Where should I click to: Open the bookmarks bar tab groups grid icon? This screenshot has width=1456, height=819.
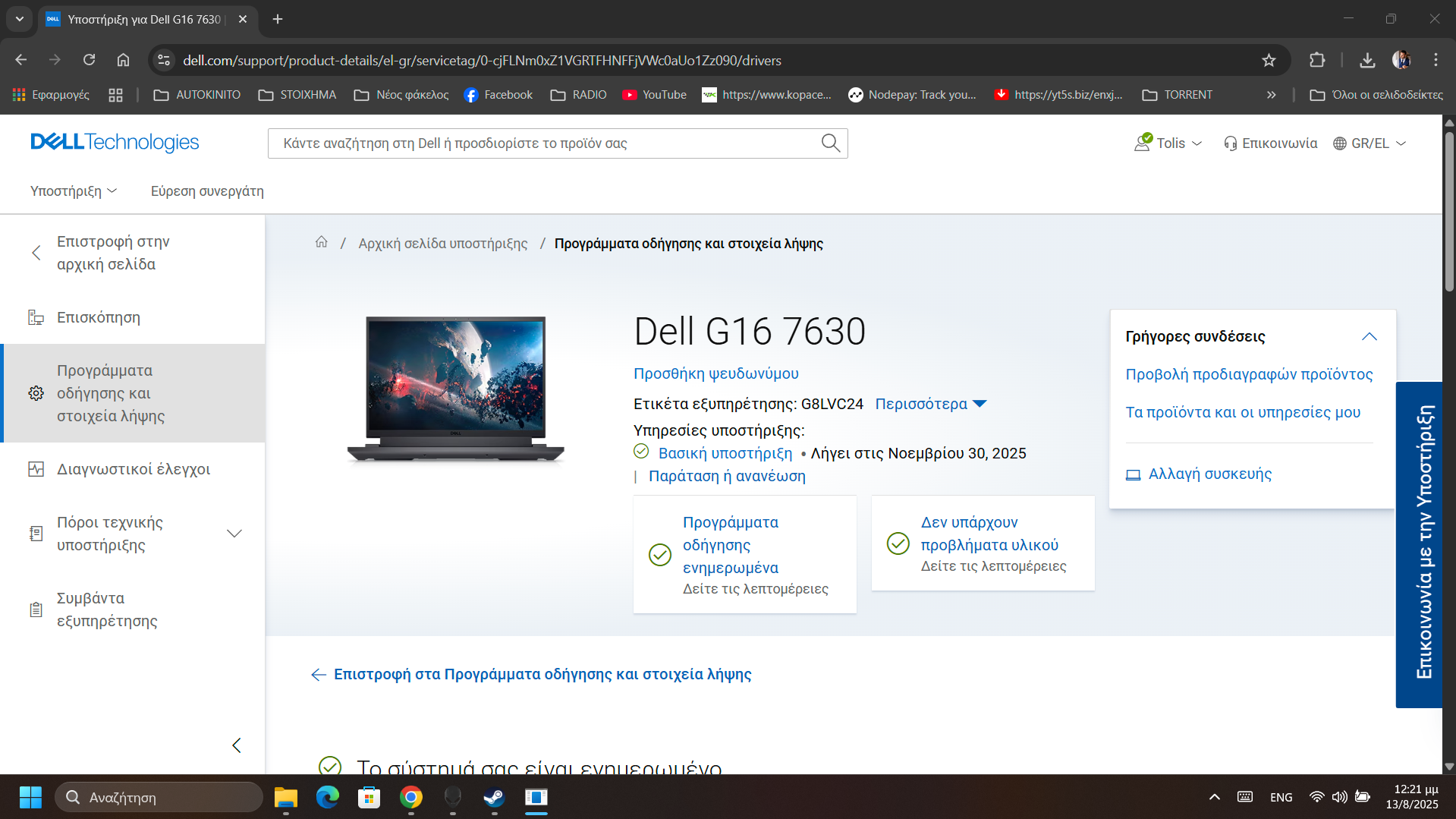[115, 95]
